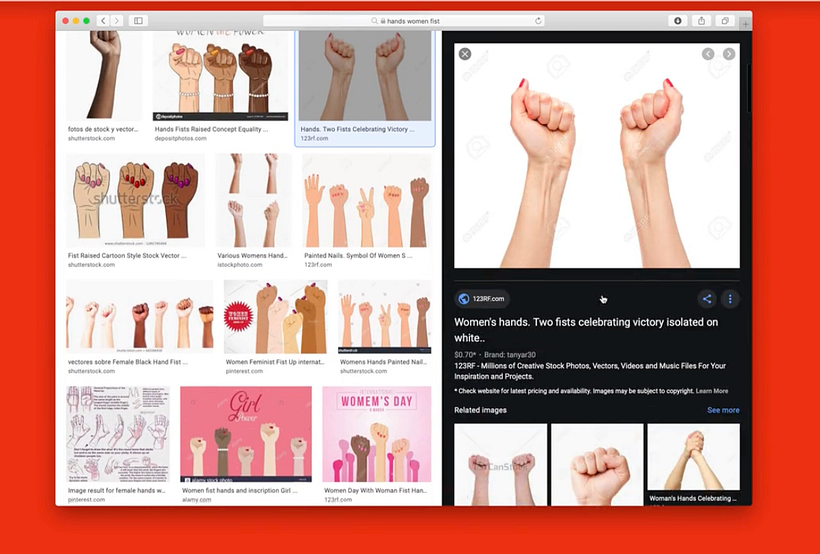Reload the page from address bar
The image size is (820, 554).
tap(539, 20)
